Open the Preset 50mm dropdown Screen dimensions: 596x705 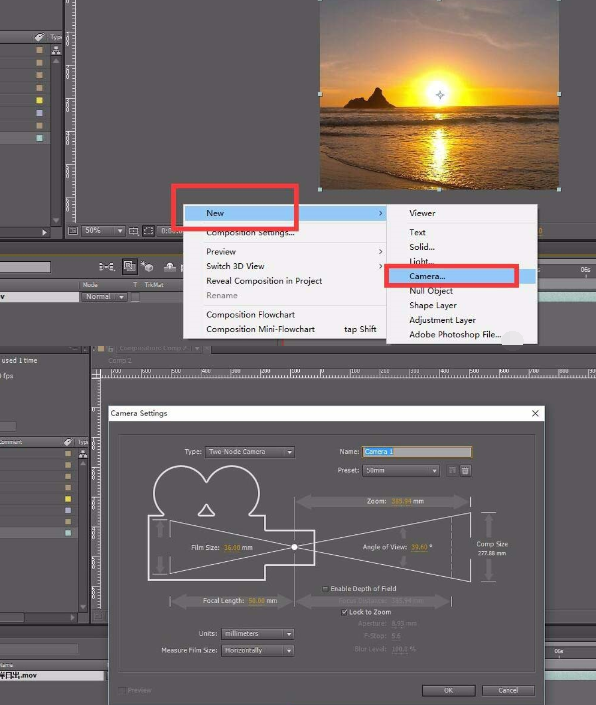point(401,470)
